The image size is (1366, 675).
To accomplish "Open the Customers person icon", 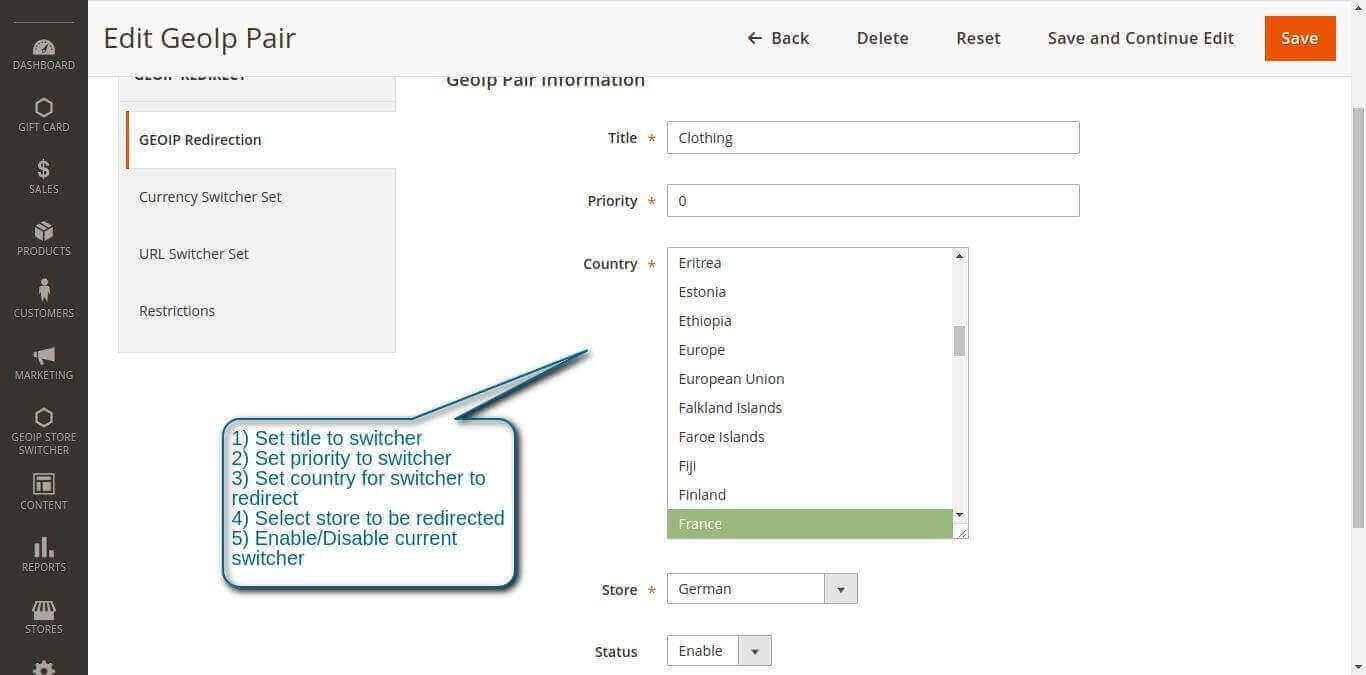I will (x=44, y=292).
